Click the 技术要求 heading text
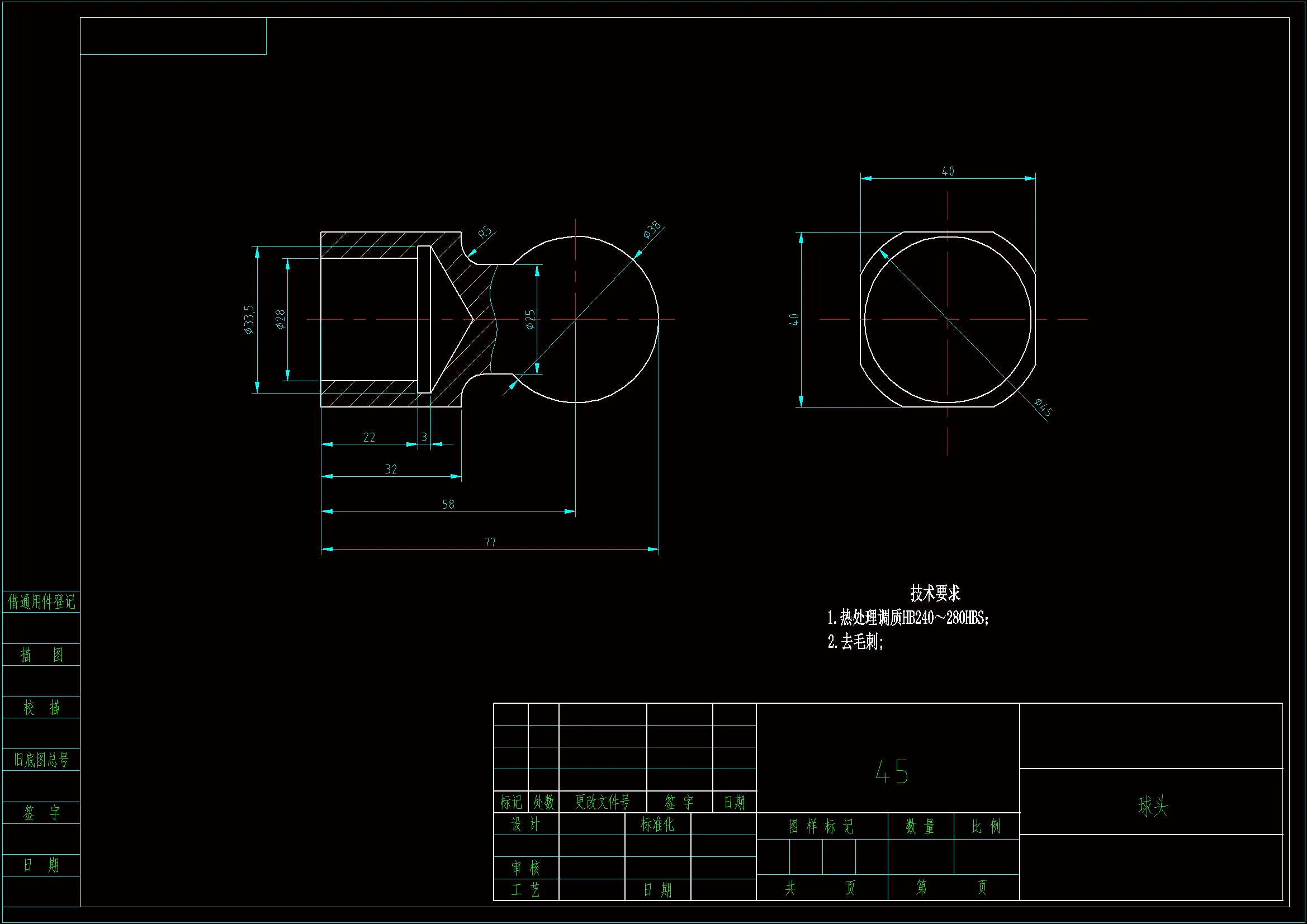The height and width of the screenshot is (924, 1307). click(935, 593)
